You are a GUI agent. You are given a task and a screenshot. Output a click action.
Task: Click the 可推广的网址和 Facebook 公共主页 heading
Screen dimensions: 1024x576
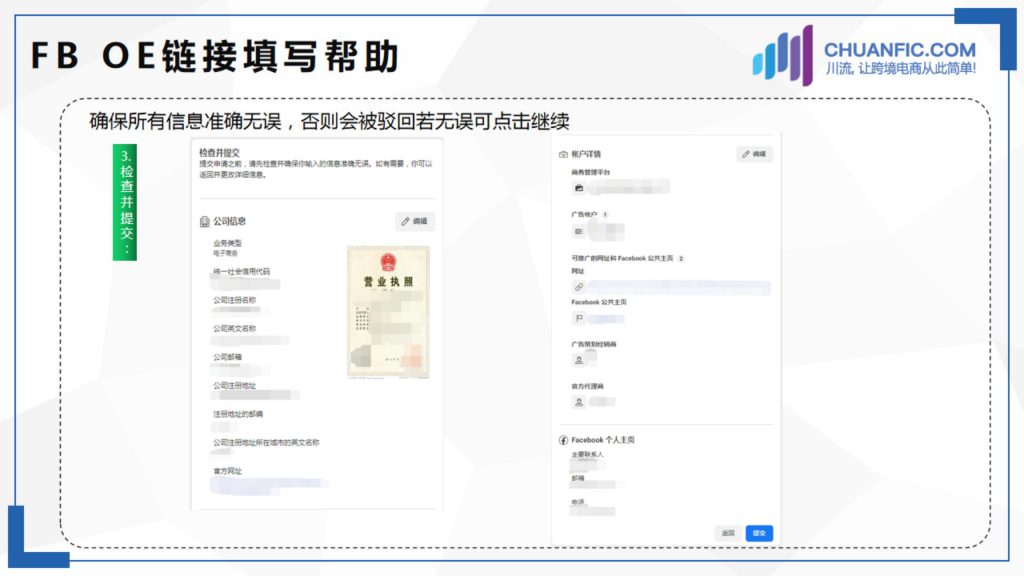622,259
